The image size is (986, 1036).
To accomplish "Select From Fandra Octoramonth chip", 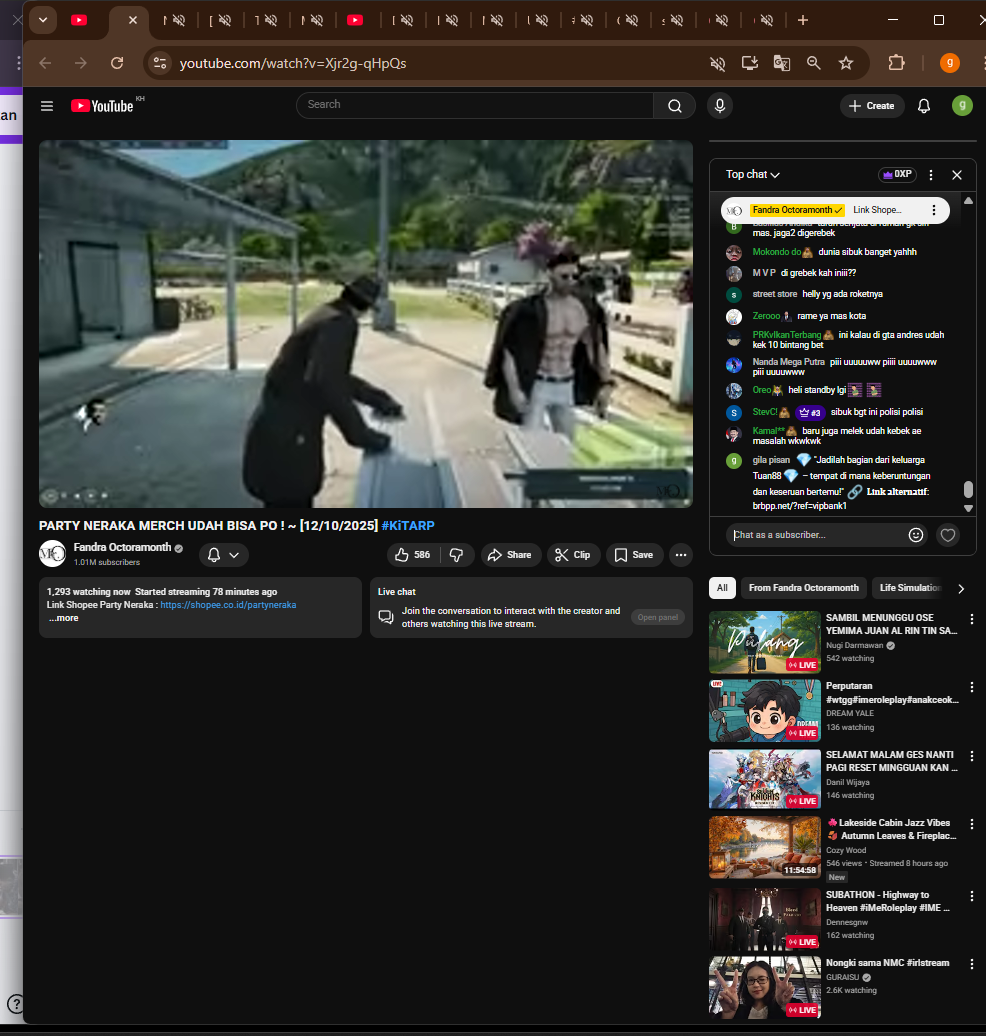I will point(804,588).
